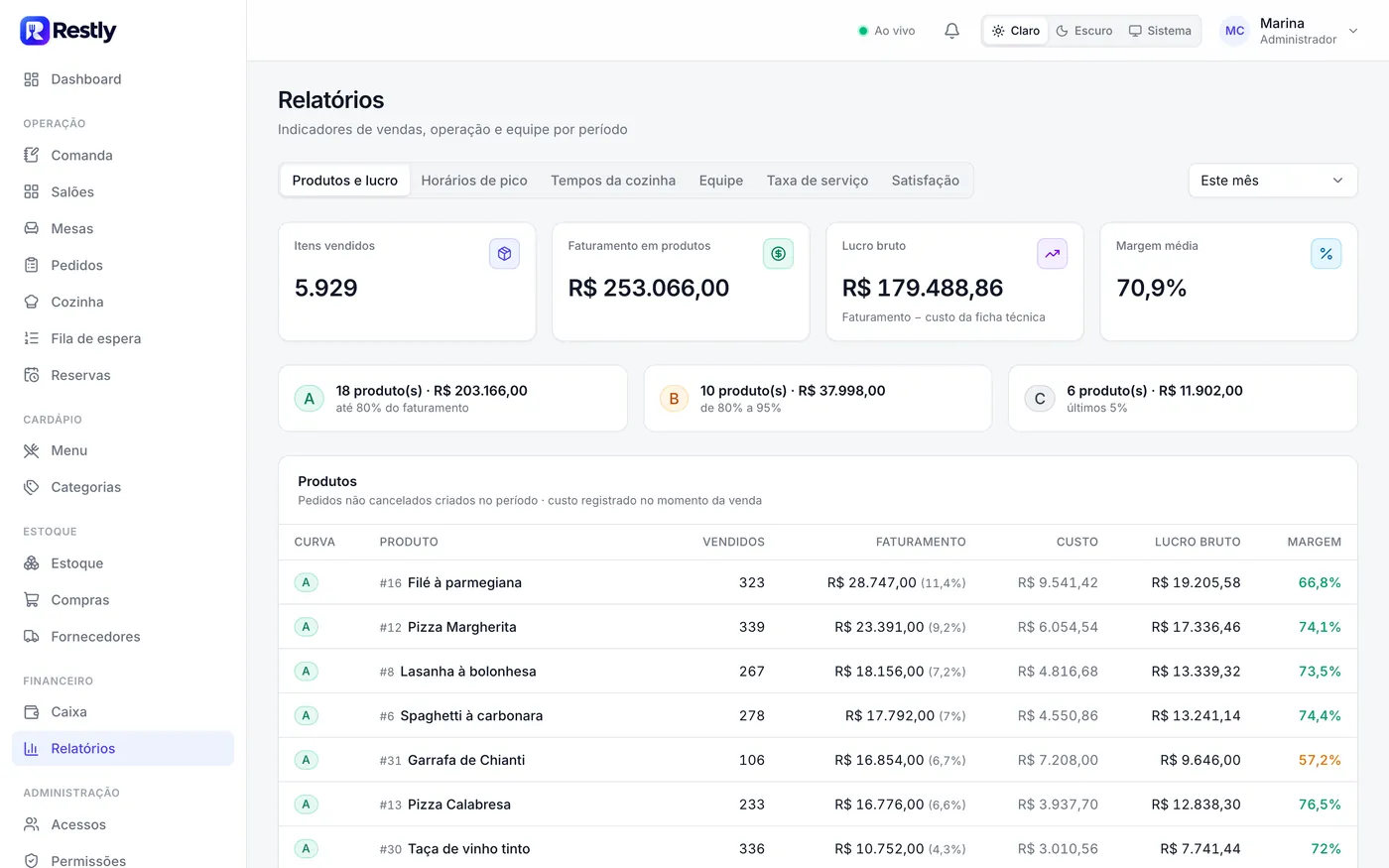Viewport: 1389px width, 868px height.
Task: Click the Menu utensils icon
Action: [32, 451]
